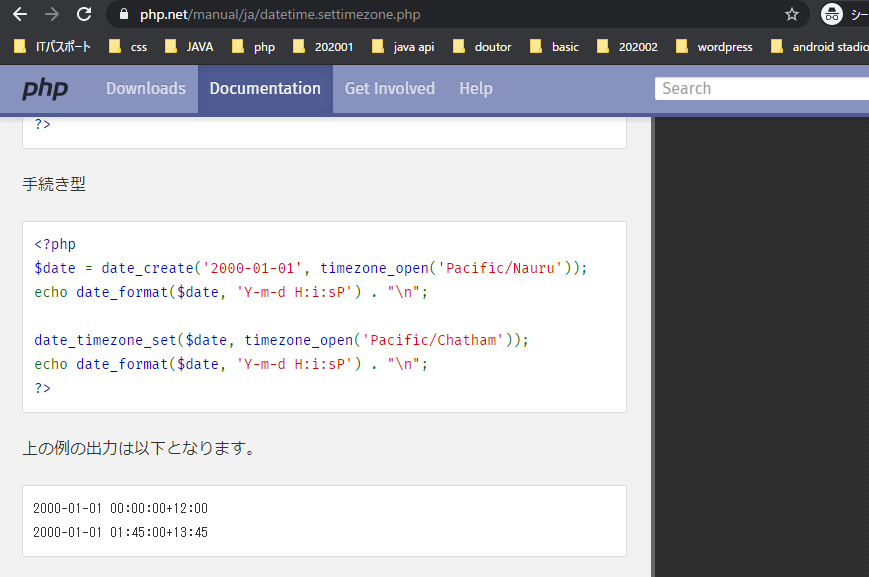
Task: Go forward with the browser arrow
Action: [52, 14]
